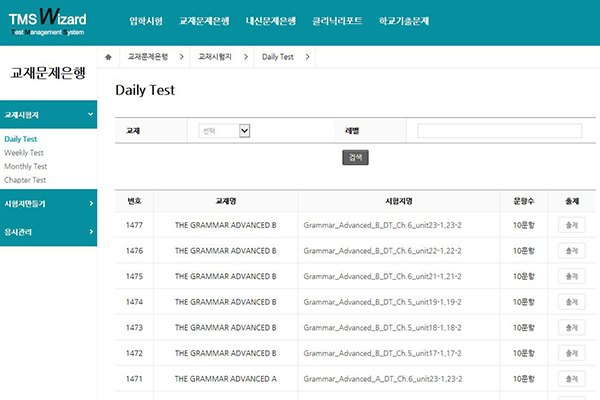Select Chapter Test in sidebar
The image size is (600, 400).
(x=25, y=180)
